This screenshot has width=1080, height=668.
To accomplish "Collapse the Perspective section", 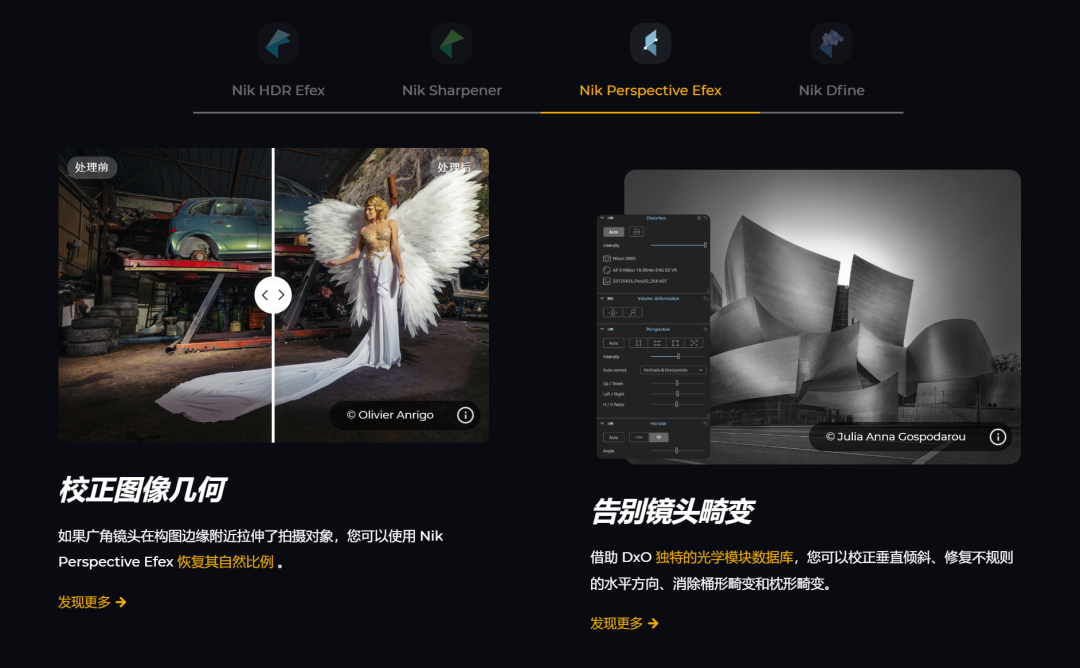I will (602, 329).
